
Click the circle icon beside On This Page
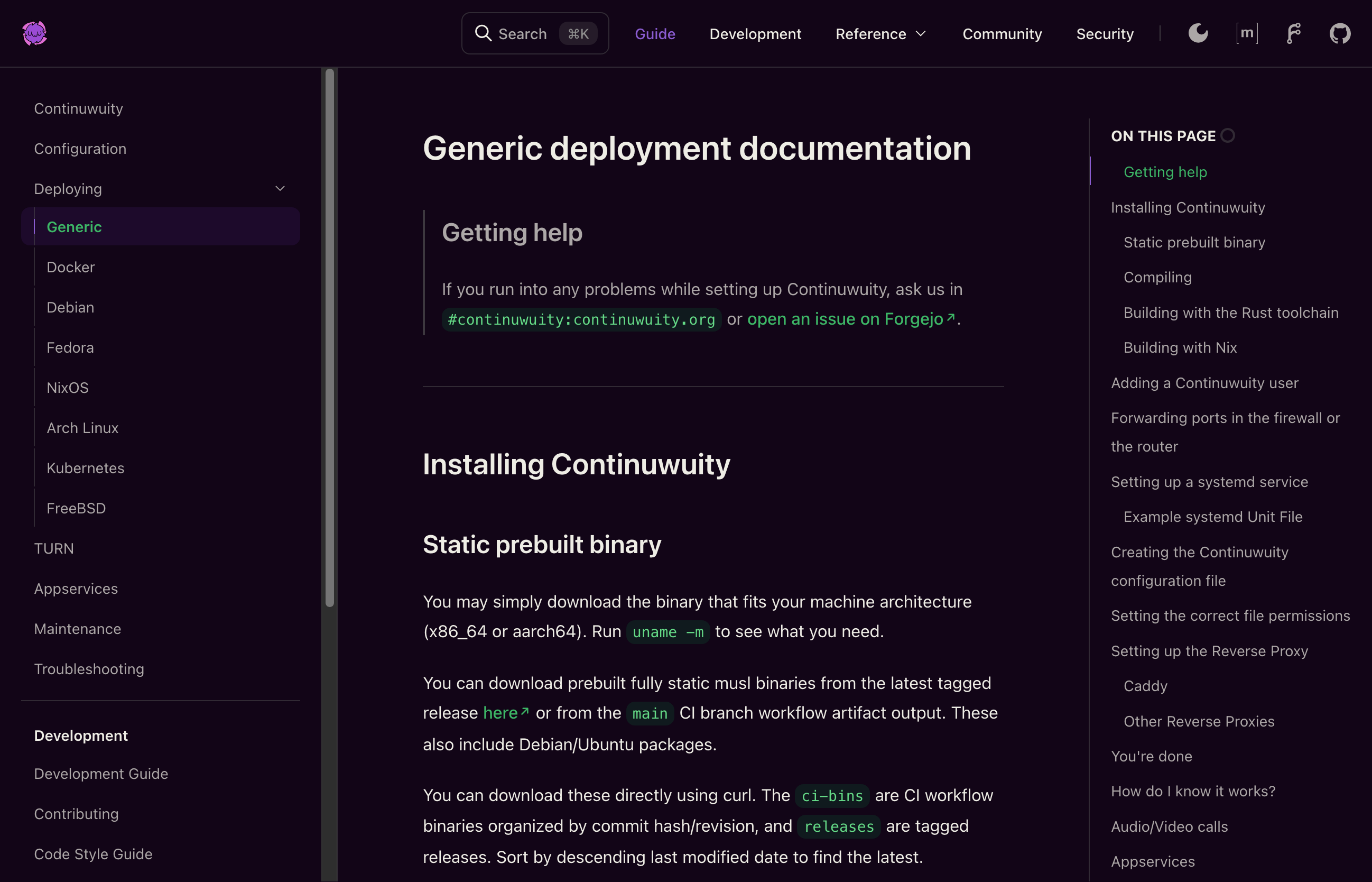click(x=1228, y=136)
